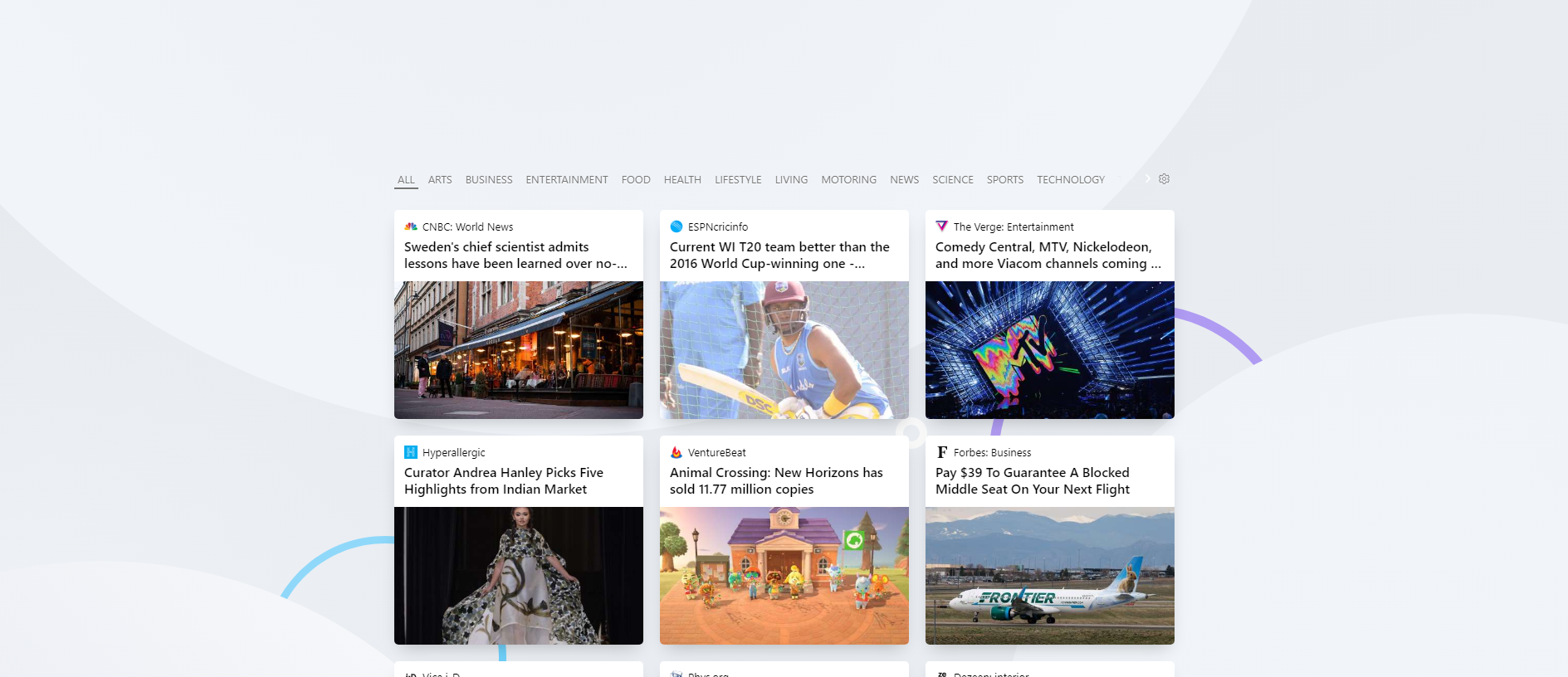
Task: Click the fashion model gown photo
Action: (x=519, y=576)
